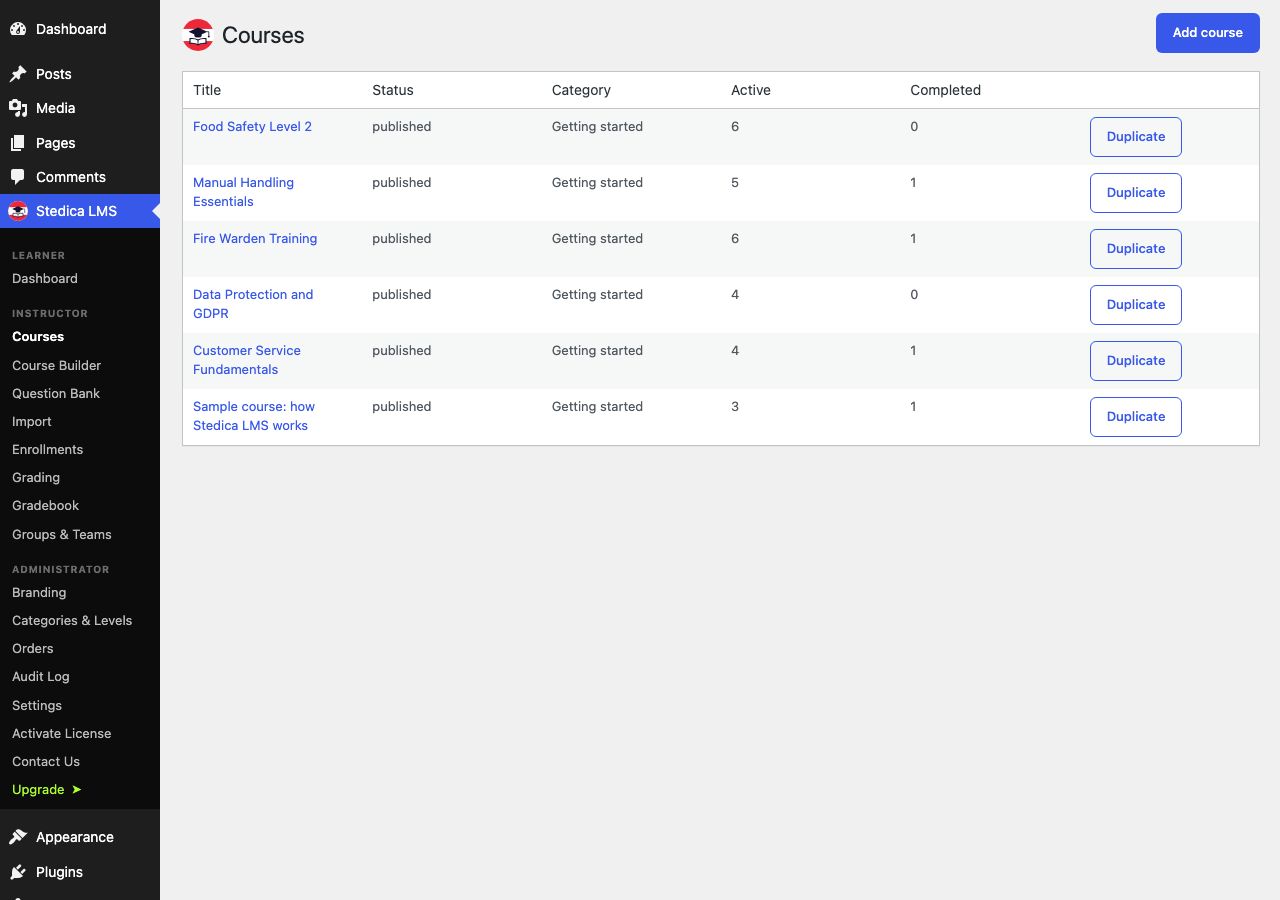Click the Plugins plug icon
Screen dimensions: 1280x900
[18, 872]
